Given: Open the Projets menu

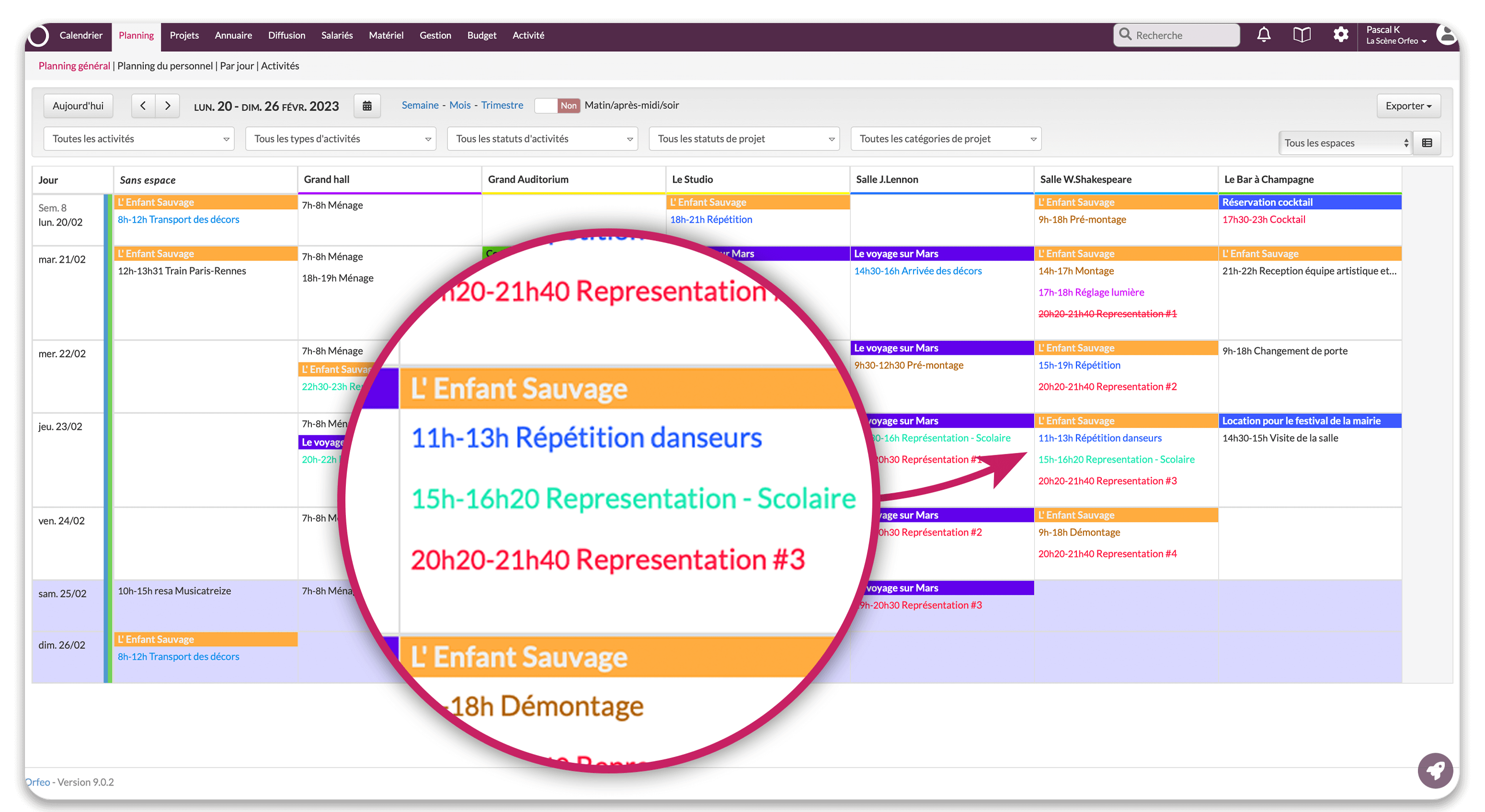Looking at the screenshot, I should coord(184,35).
